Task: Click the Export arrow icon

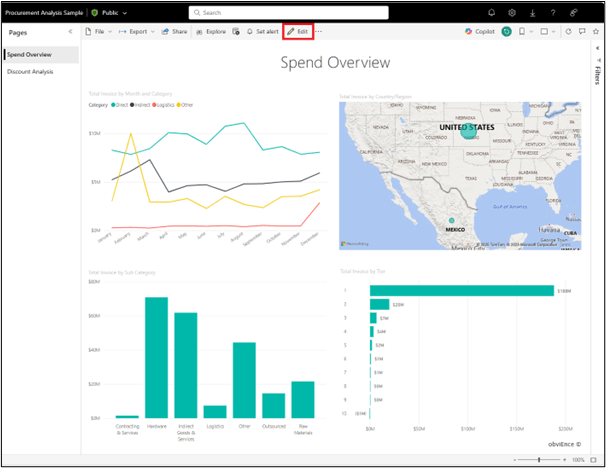Action: [123, 32]
